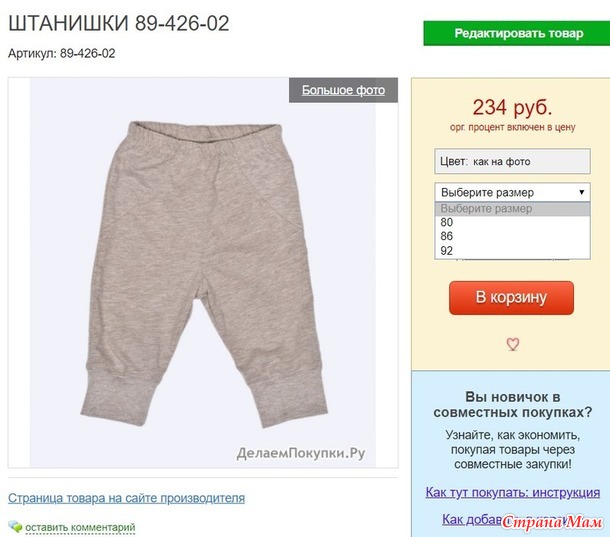Click the comment bubble icon
This screenshot has height=537, width=610.
coord(15,526)
